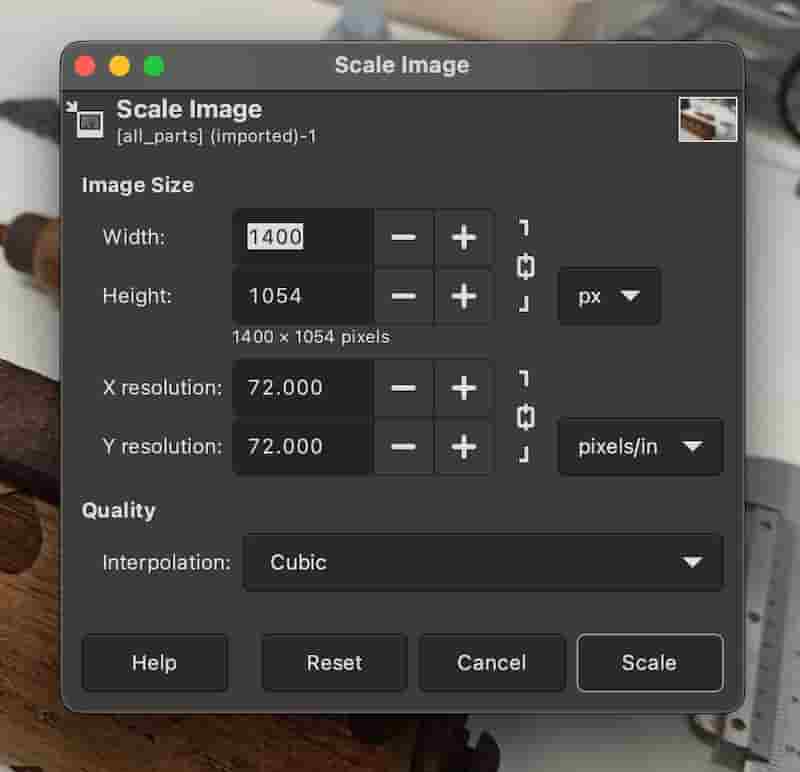Click the Scale Image icon in the header
800x772 pixels.
[90, 117]
